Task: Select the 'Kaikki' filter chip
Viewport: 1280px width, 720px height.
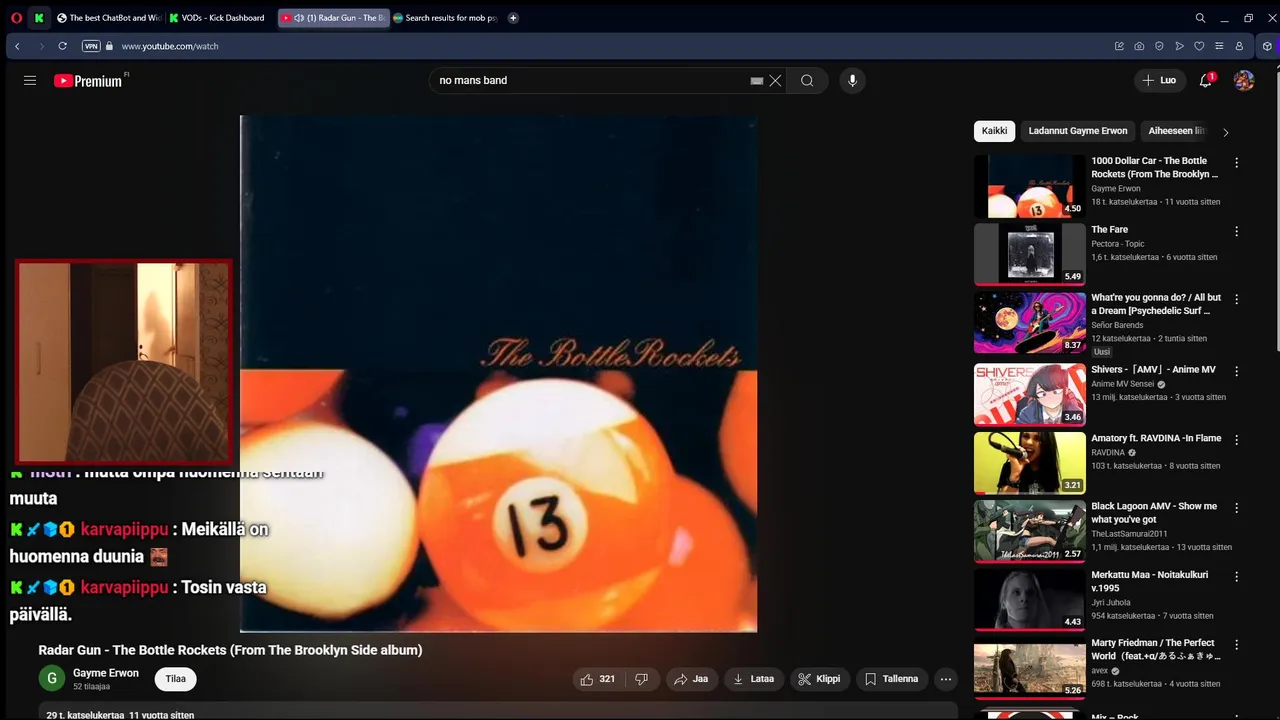Action: pos(994,131)
